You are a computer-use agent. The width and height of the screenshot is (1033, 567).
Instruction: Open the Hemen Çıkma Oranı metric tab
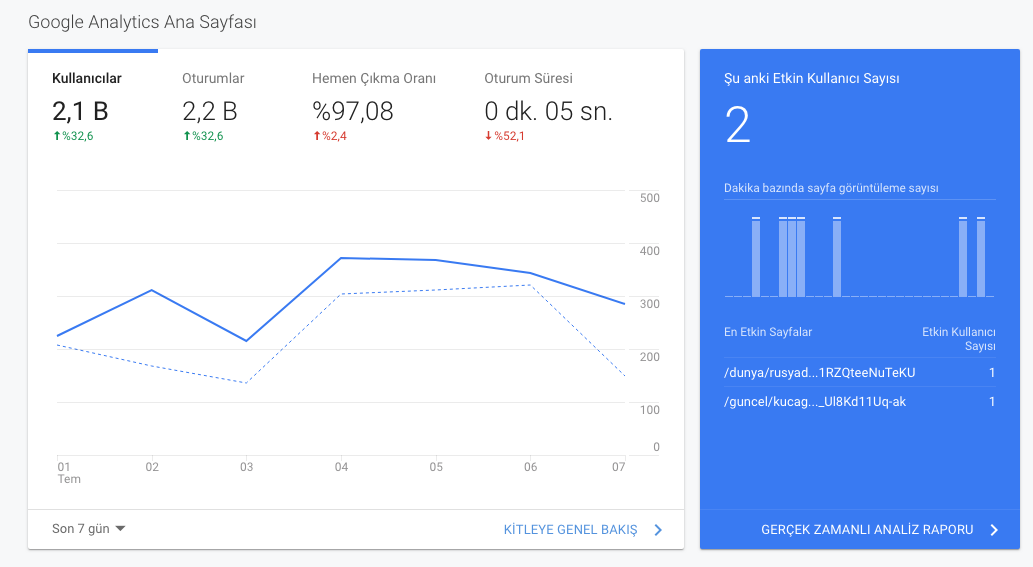(374, 106)
